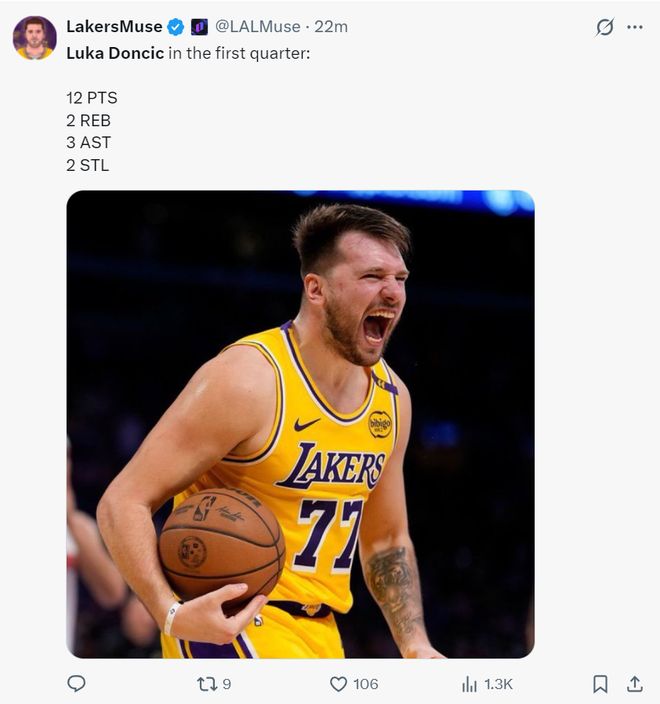The width and height of the screenshot is (660, 704).
Task: Like the post with the heart icon
Action: (x=338, y=684)
